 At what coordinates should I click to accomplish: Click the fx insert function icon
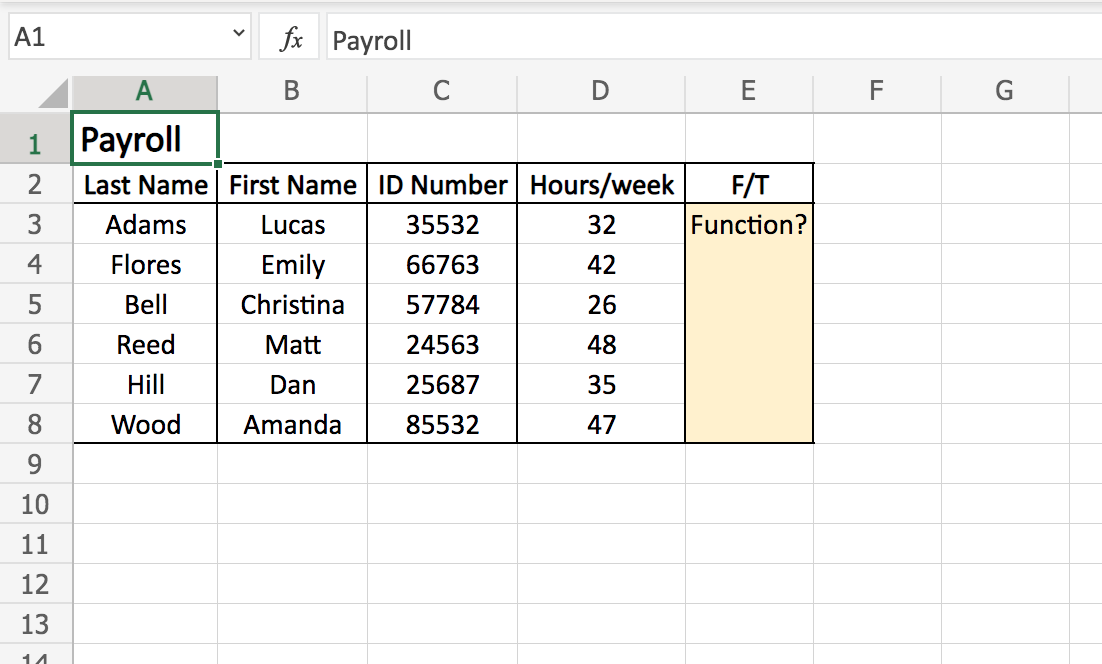290,40
